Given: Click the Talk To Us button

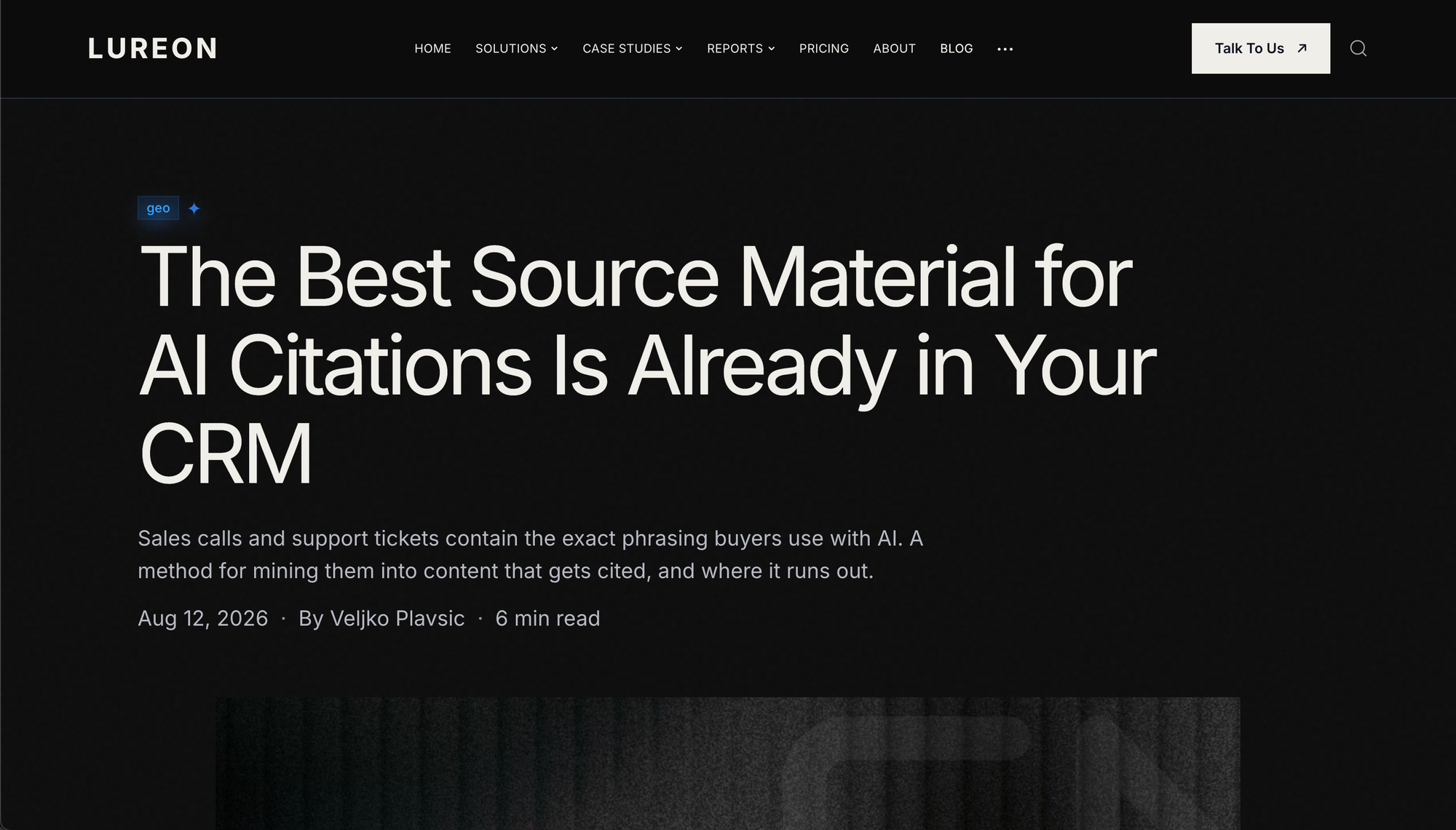Looking at the screenshot, I should coord(1260,48).
